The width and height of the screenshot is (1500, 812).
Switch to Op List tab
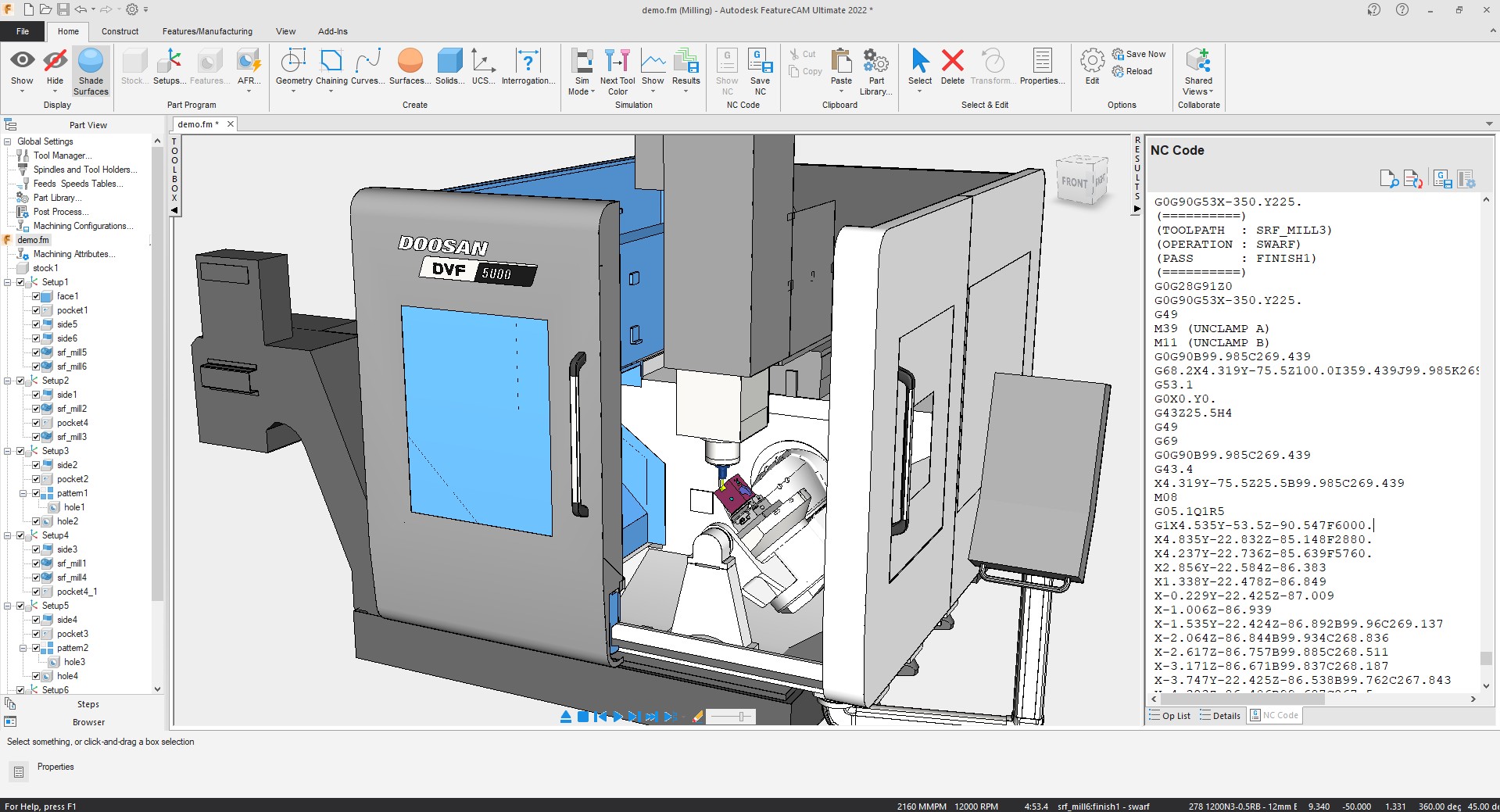tap(1170, 715)
